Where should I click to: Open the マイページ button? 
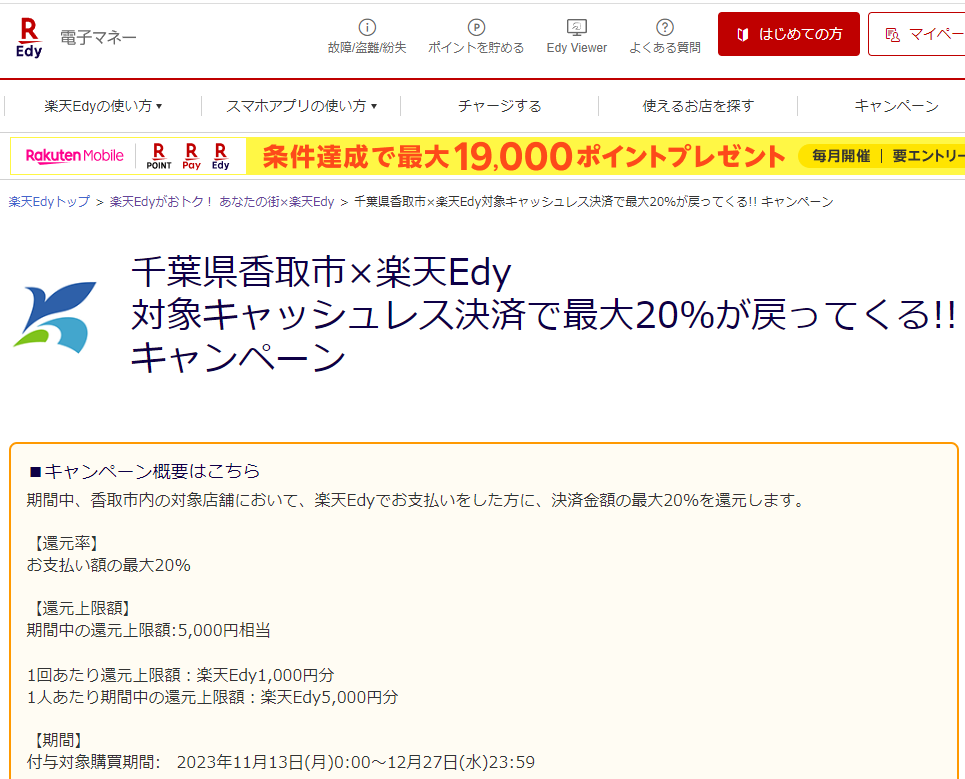(917, 34)
